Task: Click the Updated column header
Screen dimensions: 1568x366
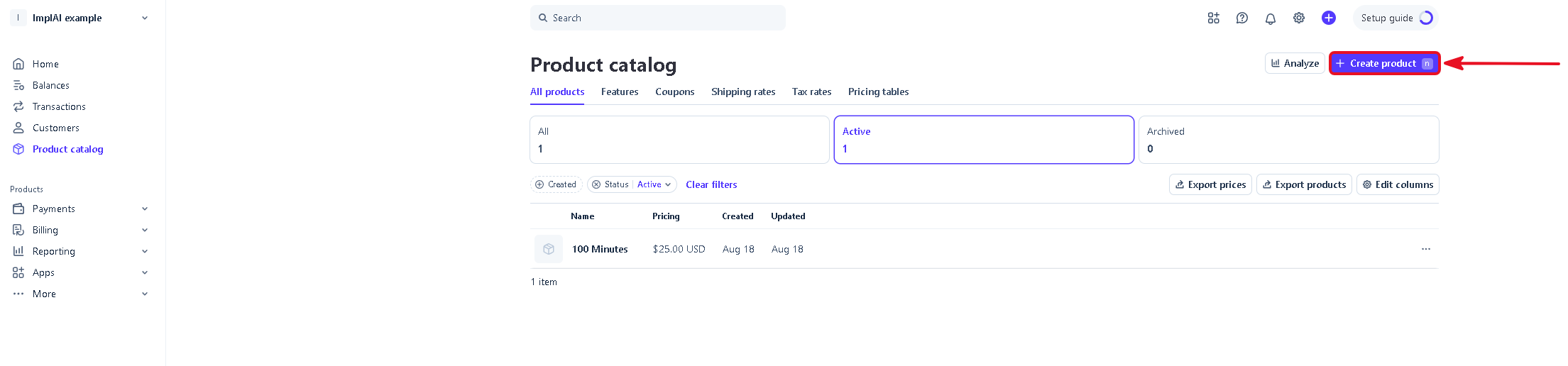Action: [x=788, y=216]
